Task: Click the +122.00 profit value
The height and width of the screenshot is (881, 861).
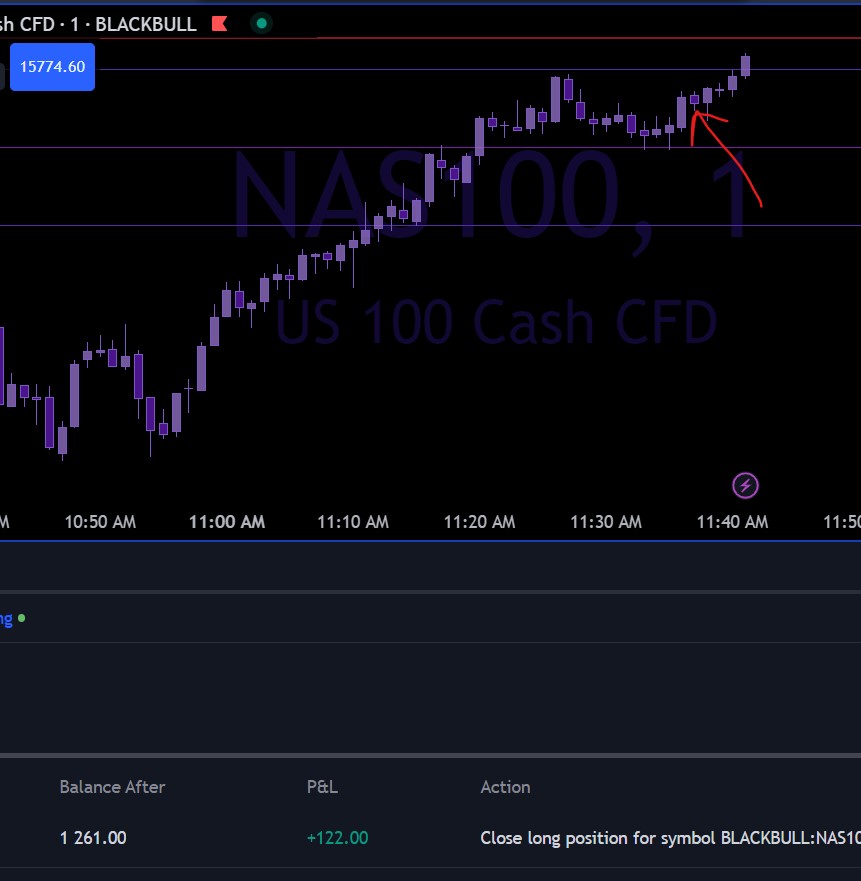Action: 337,838
